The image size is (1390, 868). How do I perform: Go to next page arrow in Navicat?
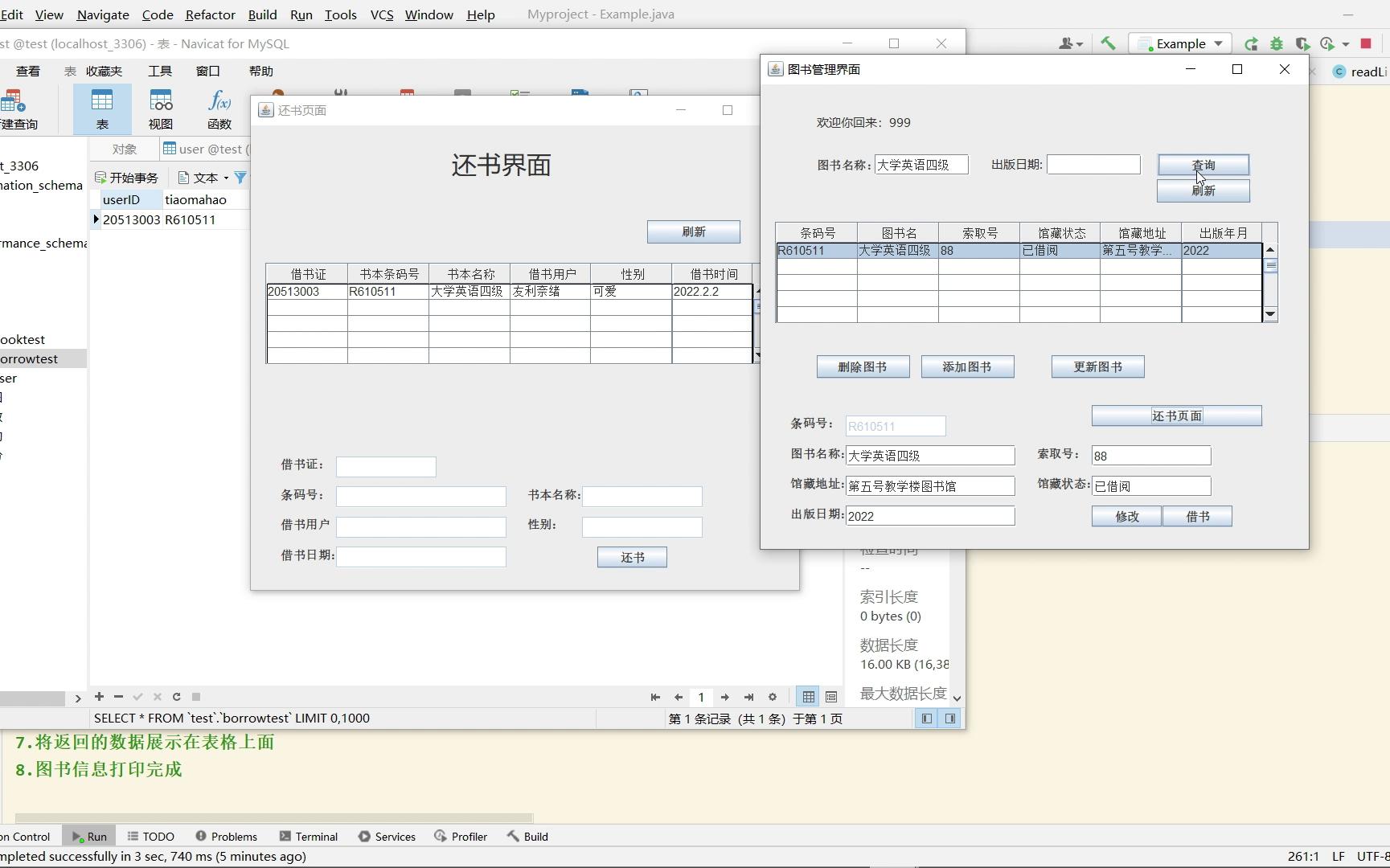click(x=725, y=698)
